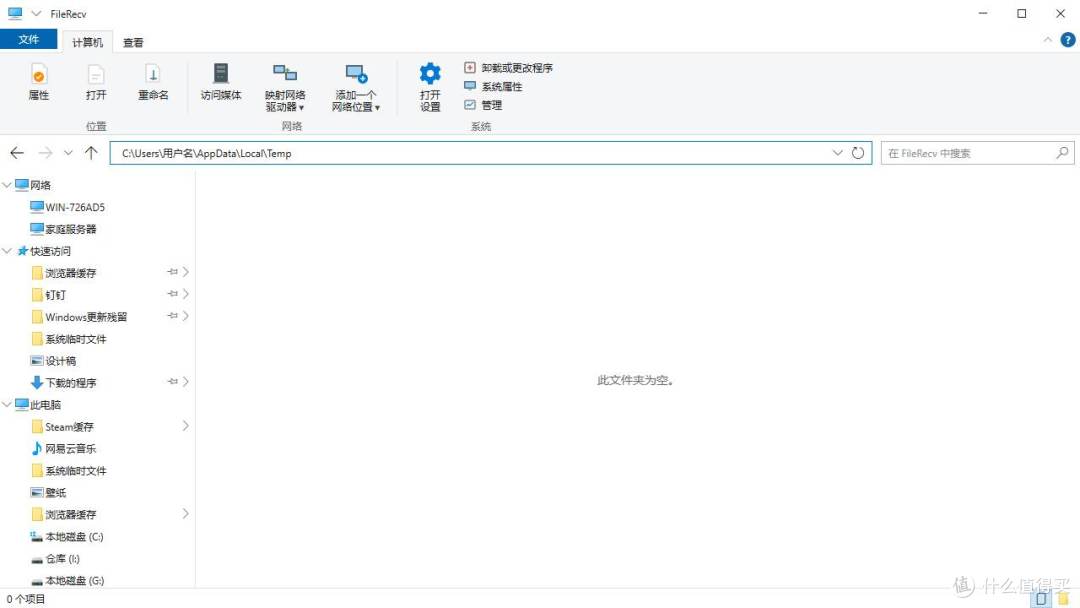Switch to the 查看 tab
The image size is (1080, 608).
click(133, 42)
